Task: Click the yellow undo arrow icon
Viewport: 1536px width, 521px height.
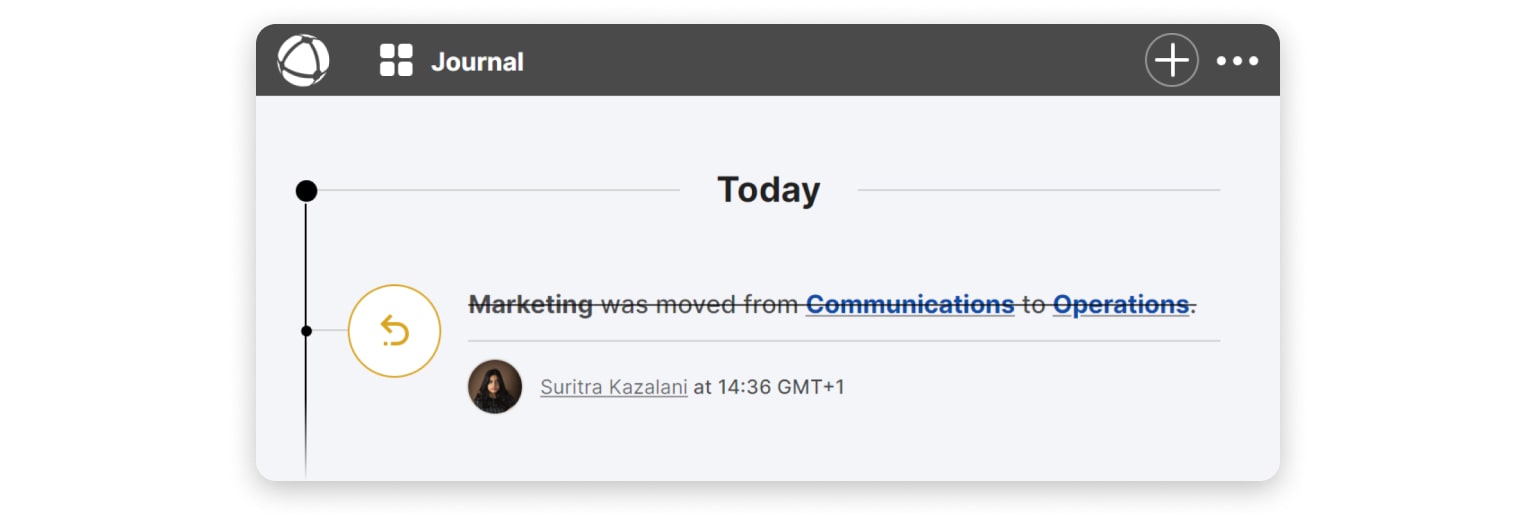Action: (395, 331)
